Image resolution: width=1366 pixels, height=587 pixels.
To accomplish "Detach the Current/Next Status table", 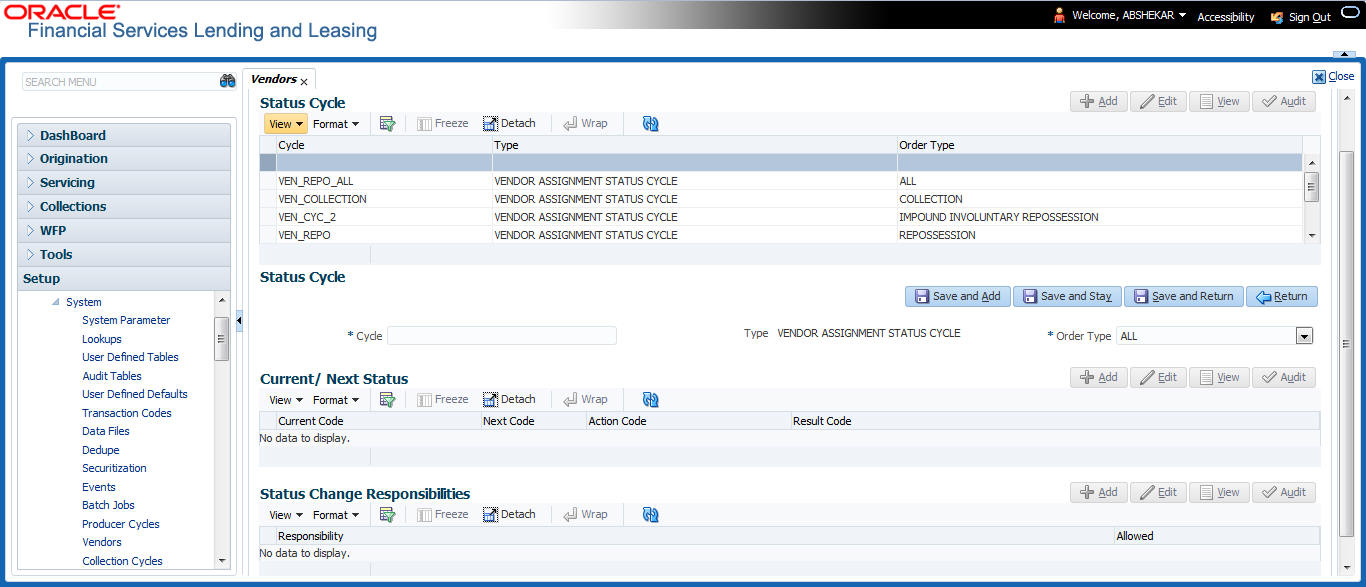I will tap(510, 400).
